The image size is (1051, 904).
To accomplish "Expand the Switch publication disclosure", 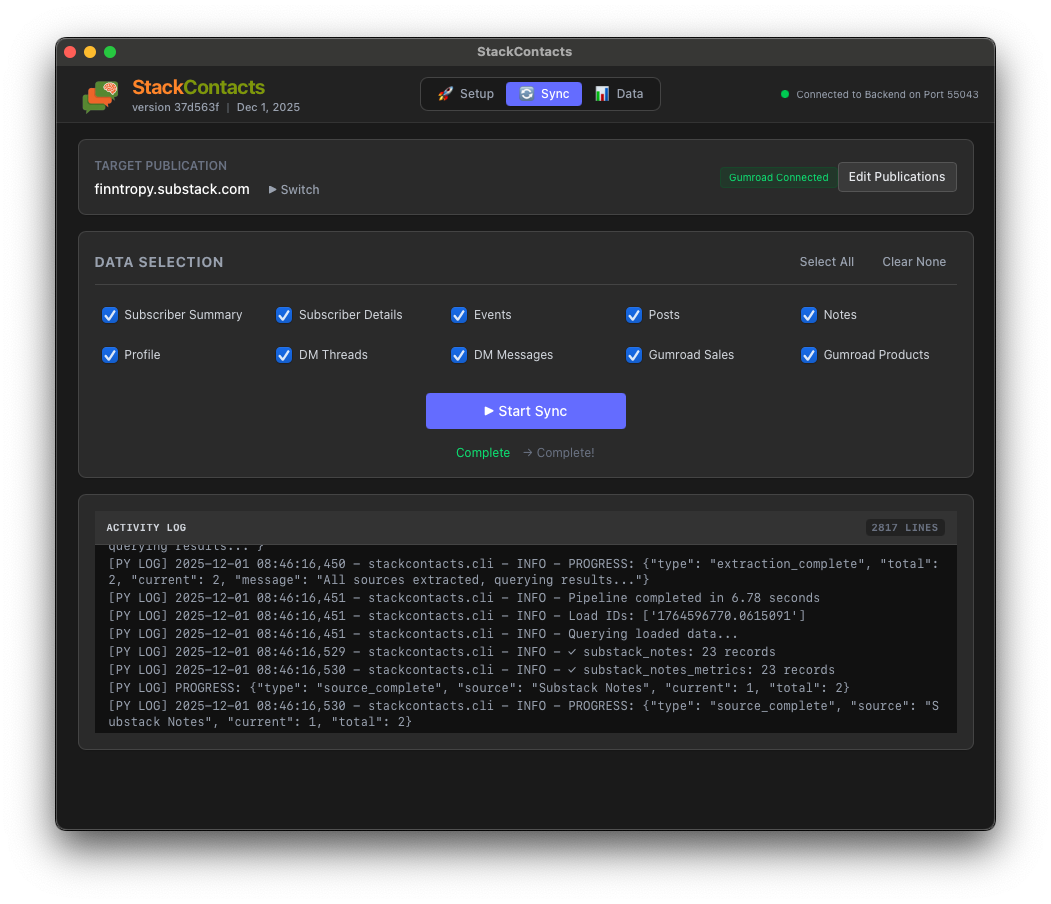I will click(x=294, y=190).
